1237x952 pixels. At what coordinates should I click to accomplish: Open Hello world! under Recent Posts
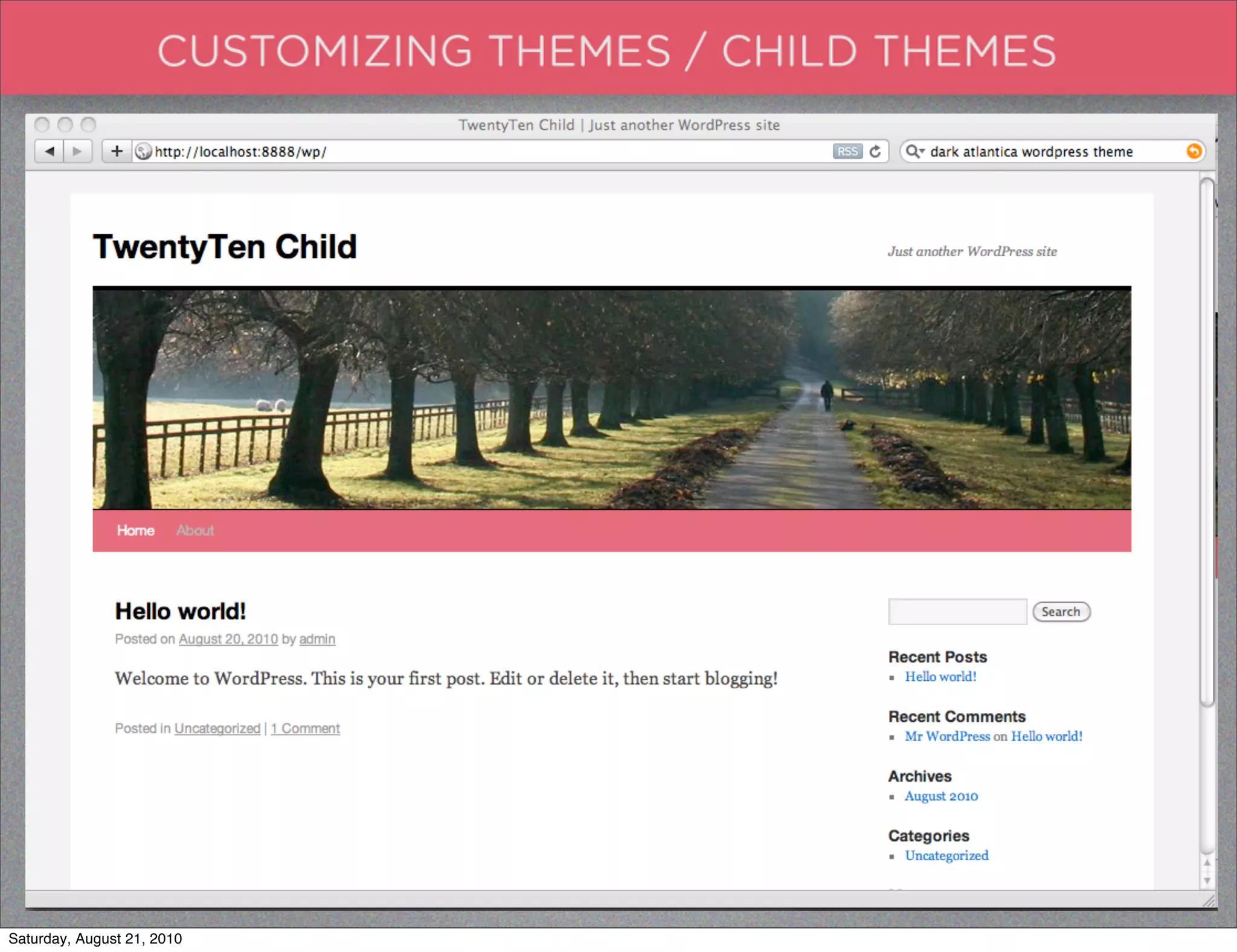[940, 677]
